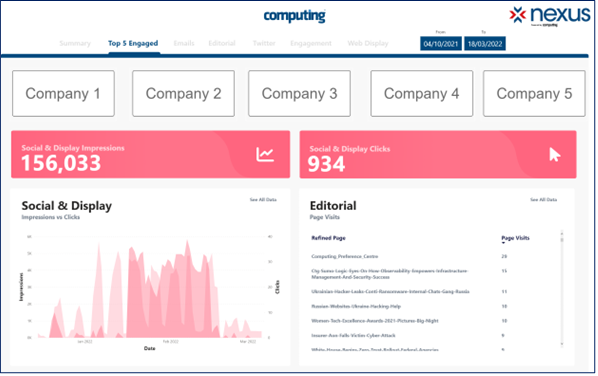Click See All Data in Editorial panel
The image size is (598, 376).
543,200
